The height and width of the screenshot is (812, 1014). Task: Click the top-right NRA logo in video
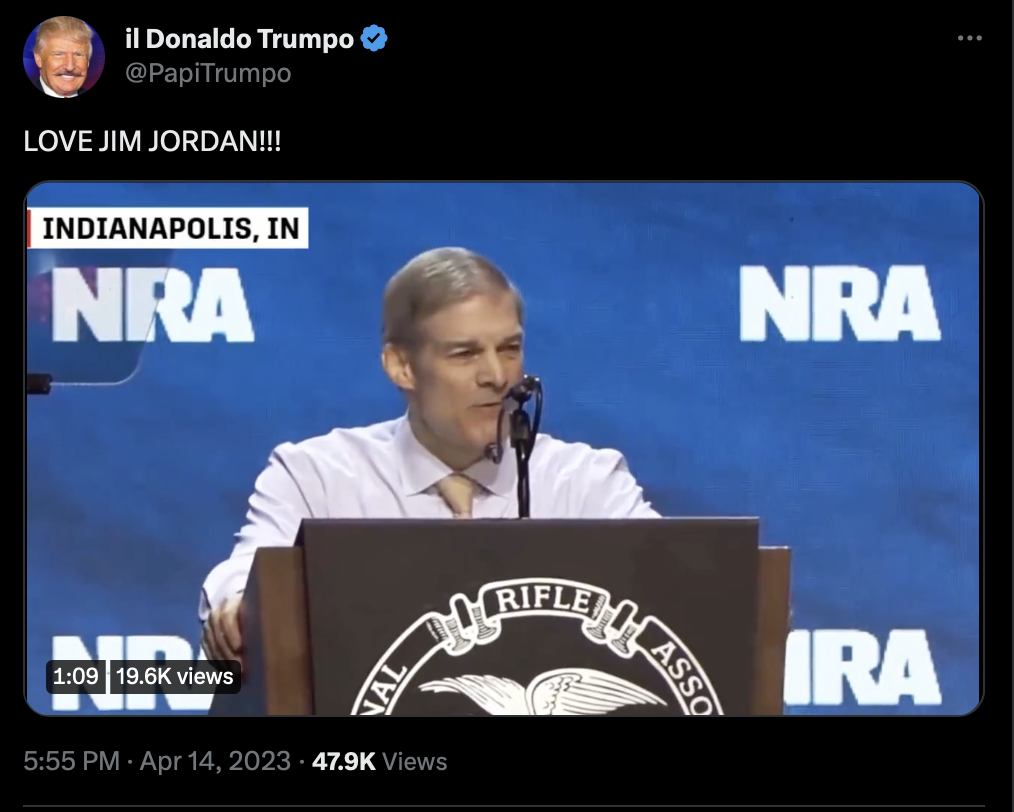coord(839,303)
